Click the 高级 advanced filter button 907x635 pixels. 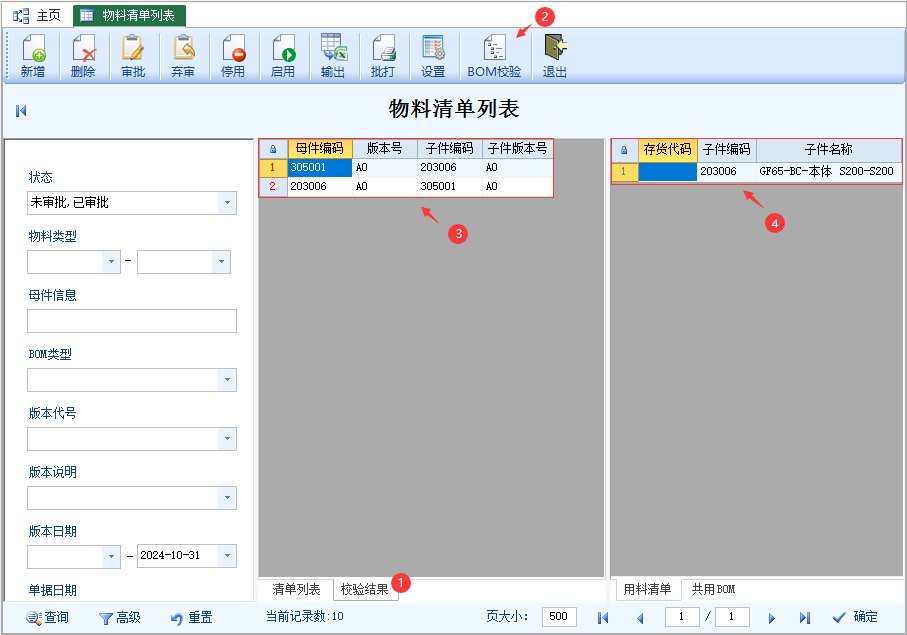pyautogui.click(x=120, y=618)
